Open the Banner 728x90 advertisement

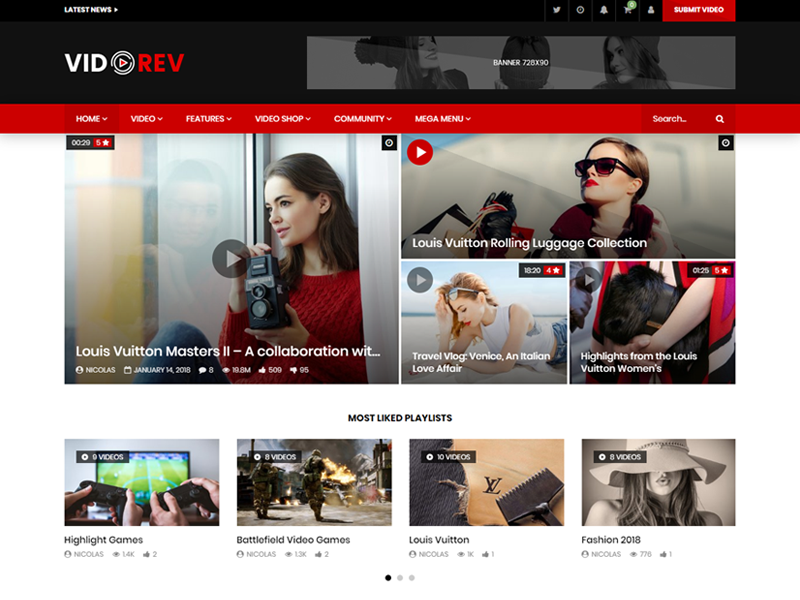click(521, 63)
